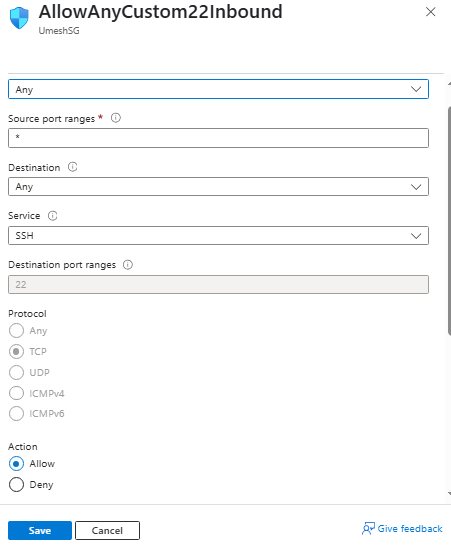Viewport: 451px width, 551px height.
Task: Cancel the rule changes
Action: 107,530
